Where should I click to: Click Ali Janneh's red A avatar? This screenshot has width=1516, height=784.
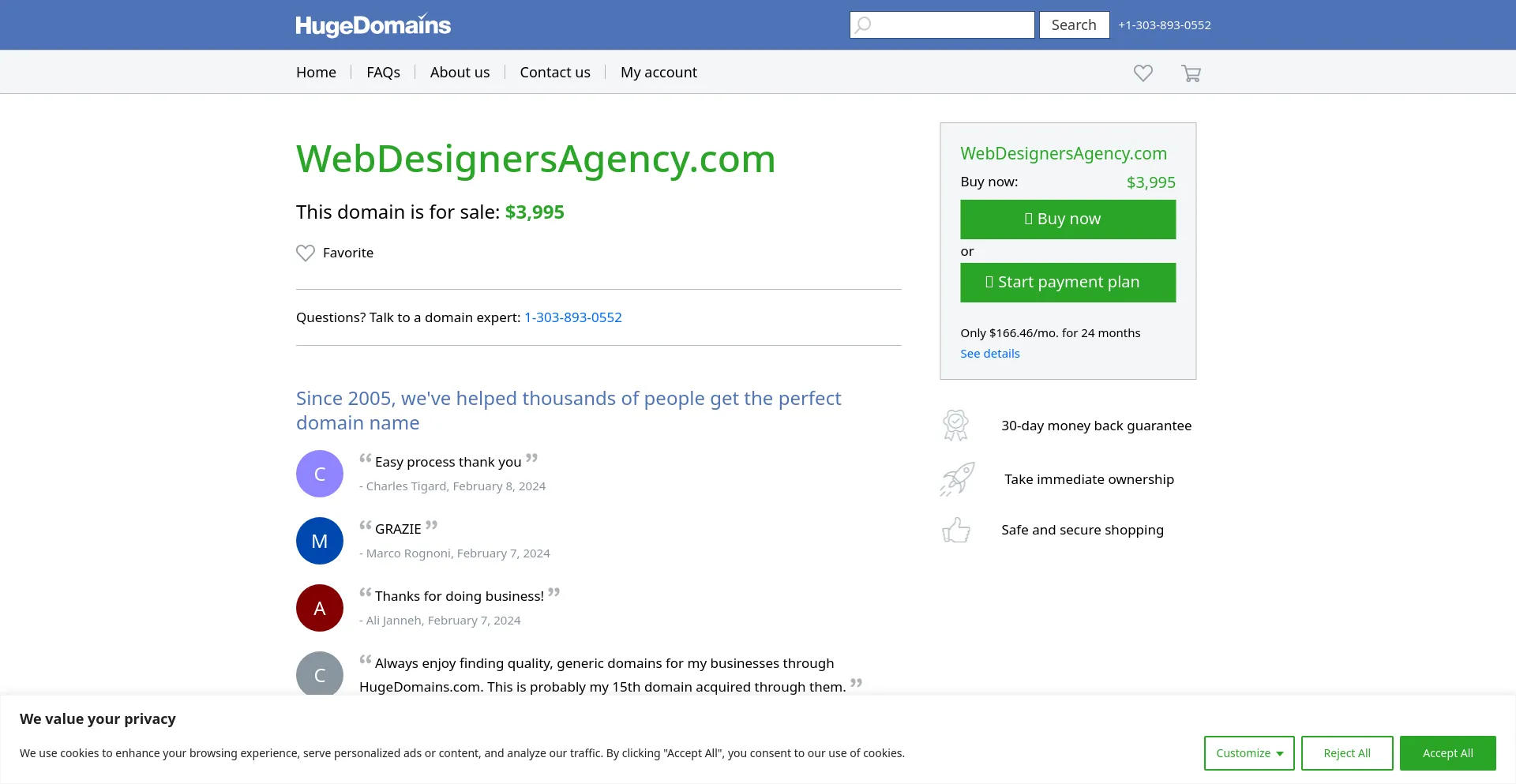[320, 608]
